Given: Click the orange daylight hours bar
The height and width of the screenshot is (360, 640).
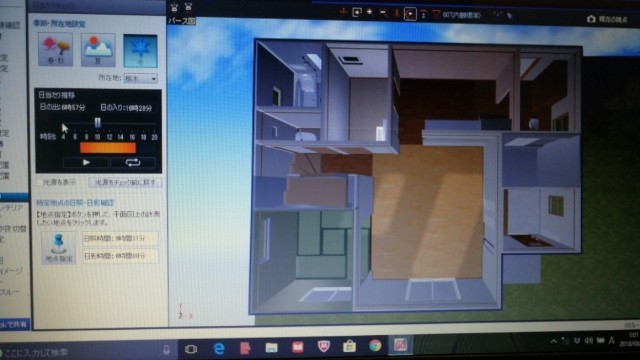Looking at the screenshot, I should (x=108, y=148).
